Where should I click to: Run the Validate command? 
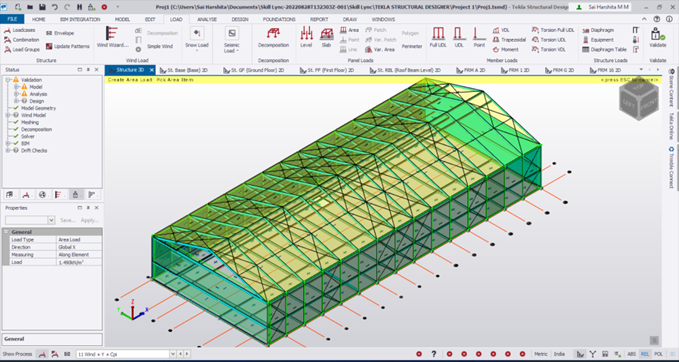[x=657, y=37]
